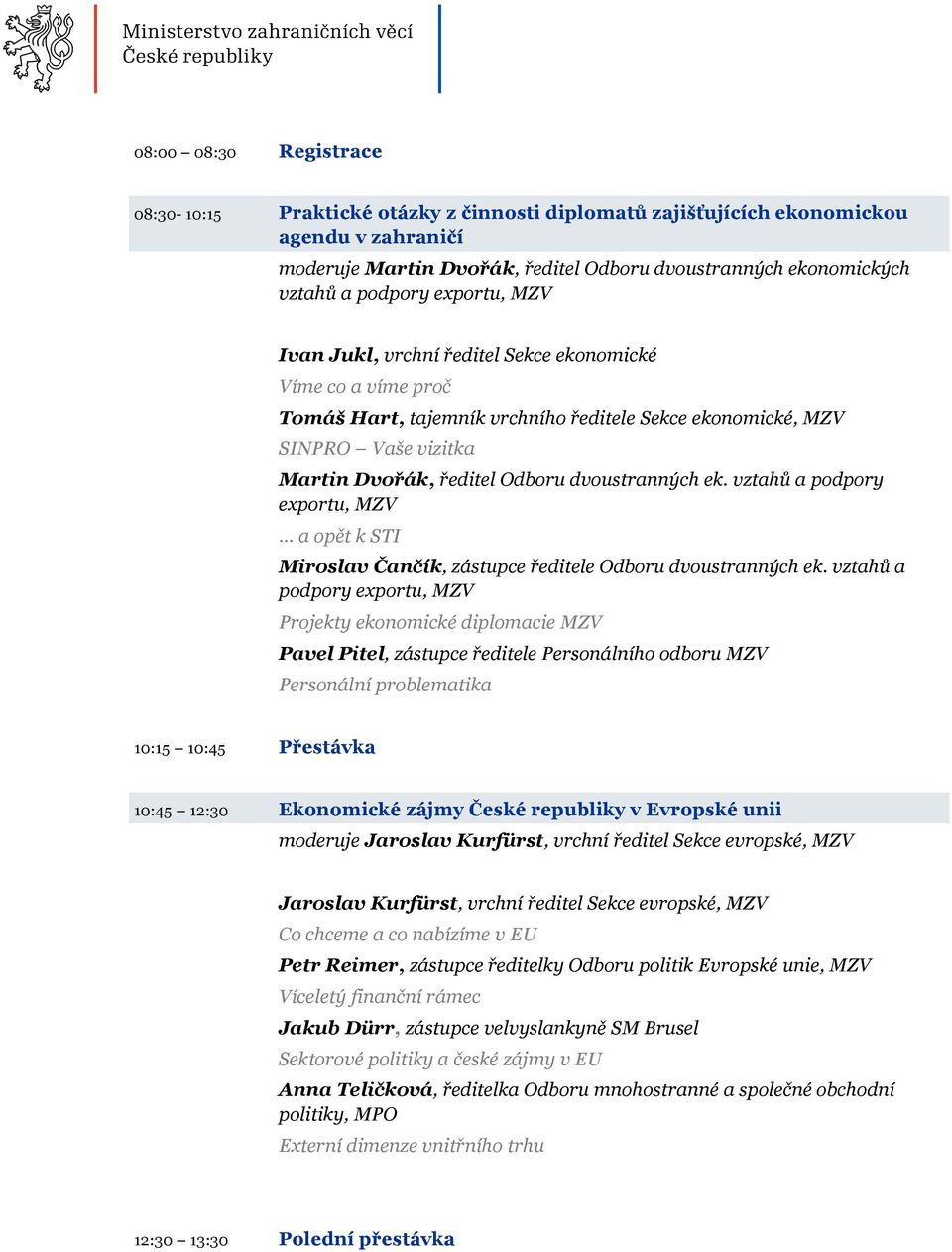Select the Přestávka heading
Viewport: 952px width, 1252px height.
327,748
